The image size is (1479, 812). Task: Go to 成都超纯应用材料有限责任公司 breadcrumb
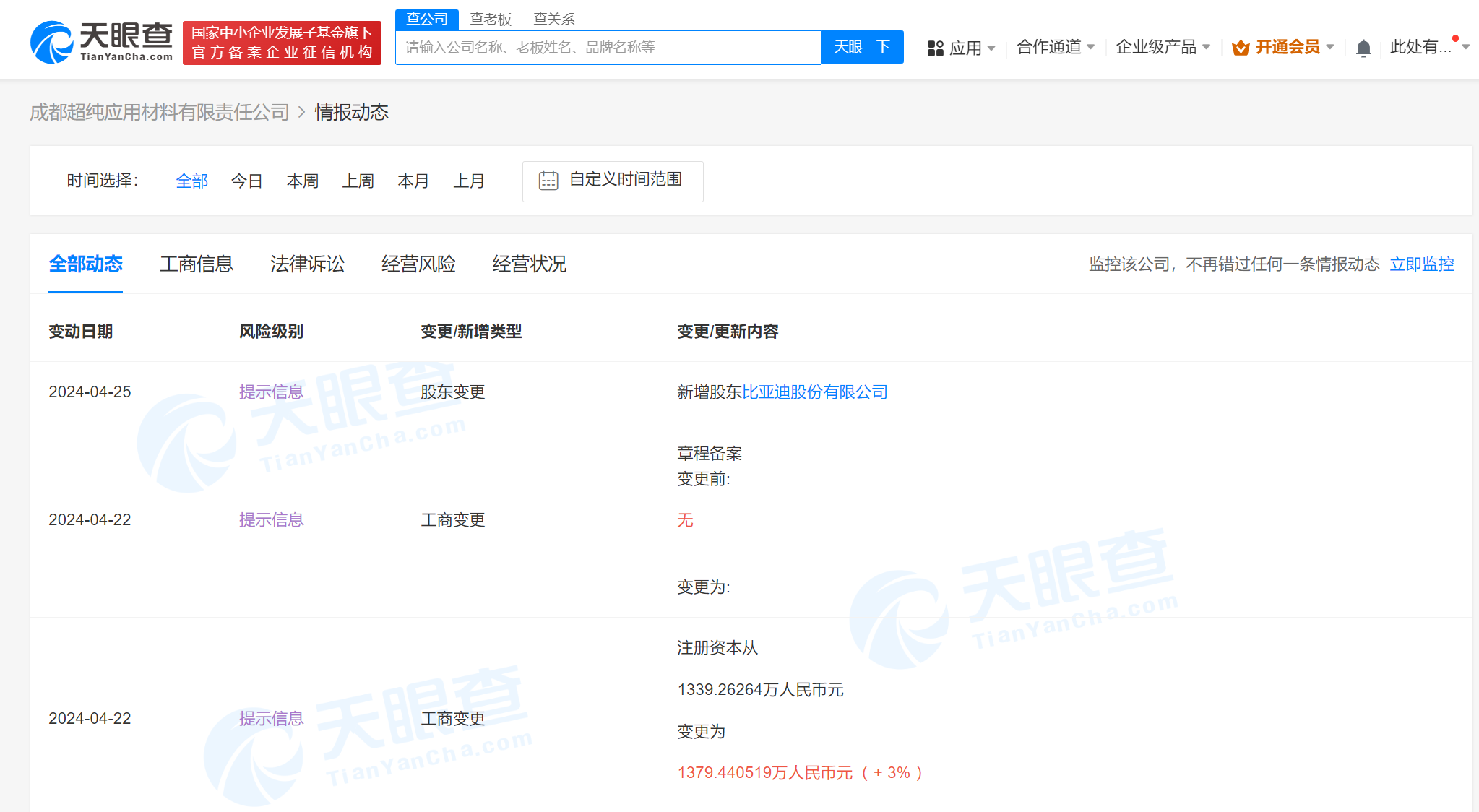pos(160,113)
